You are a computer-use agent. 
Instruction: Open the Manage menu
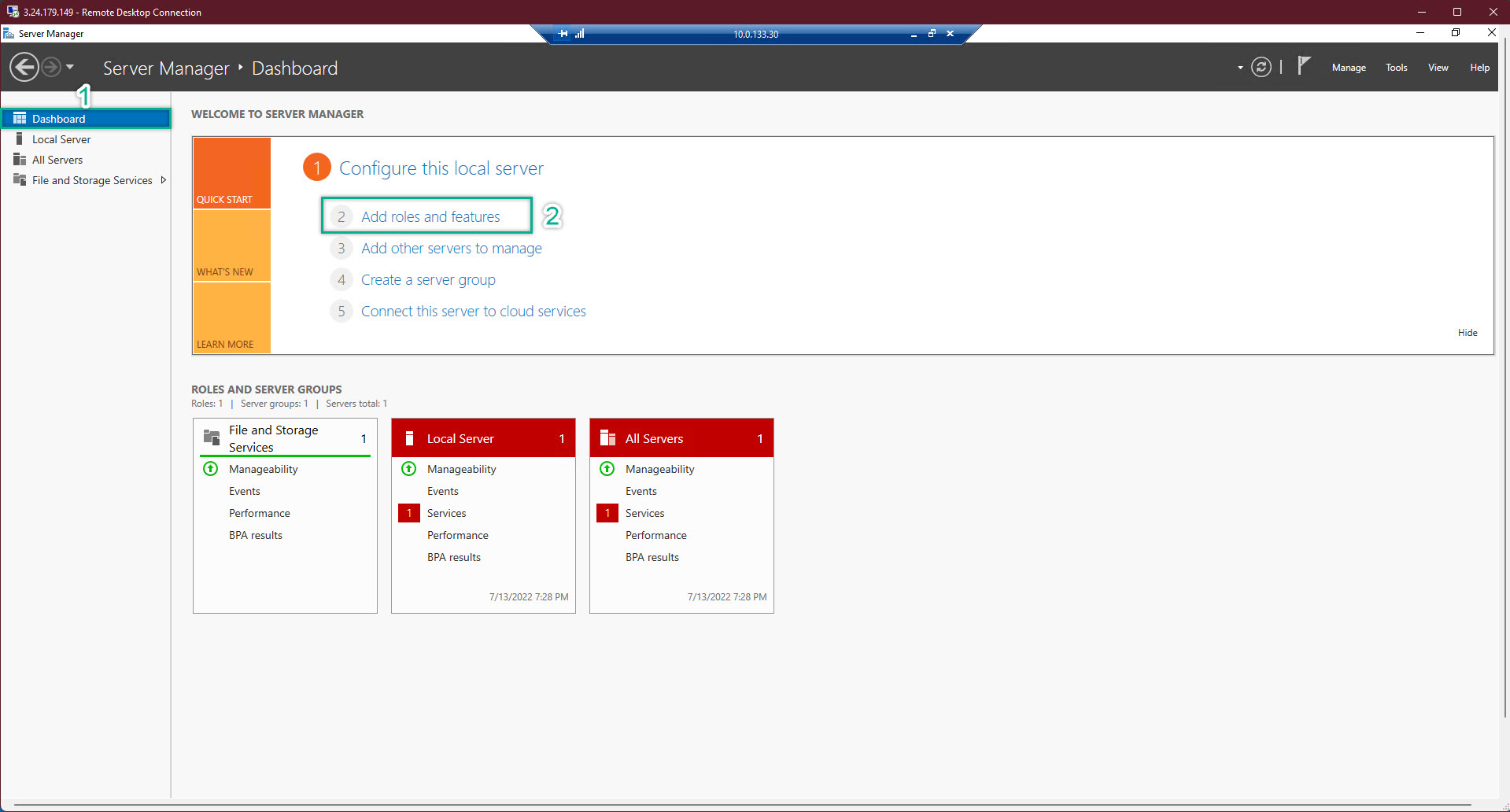[1349, 68]
